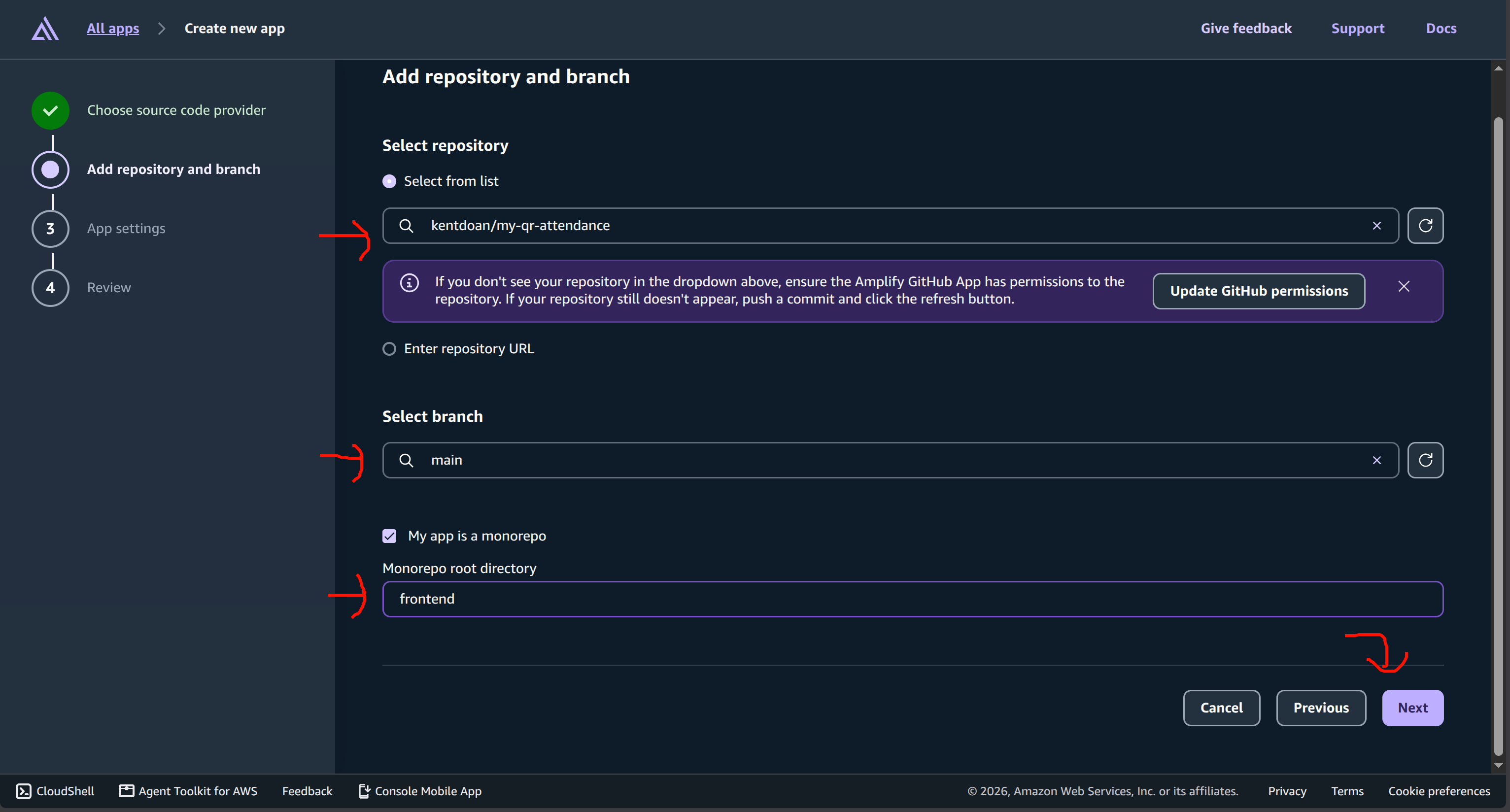Viewport: 1510px width, 812px height.
Task: Click Update GitHub permissions button
Action: coord(1259,291)
